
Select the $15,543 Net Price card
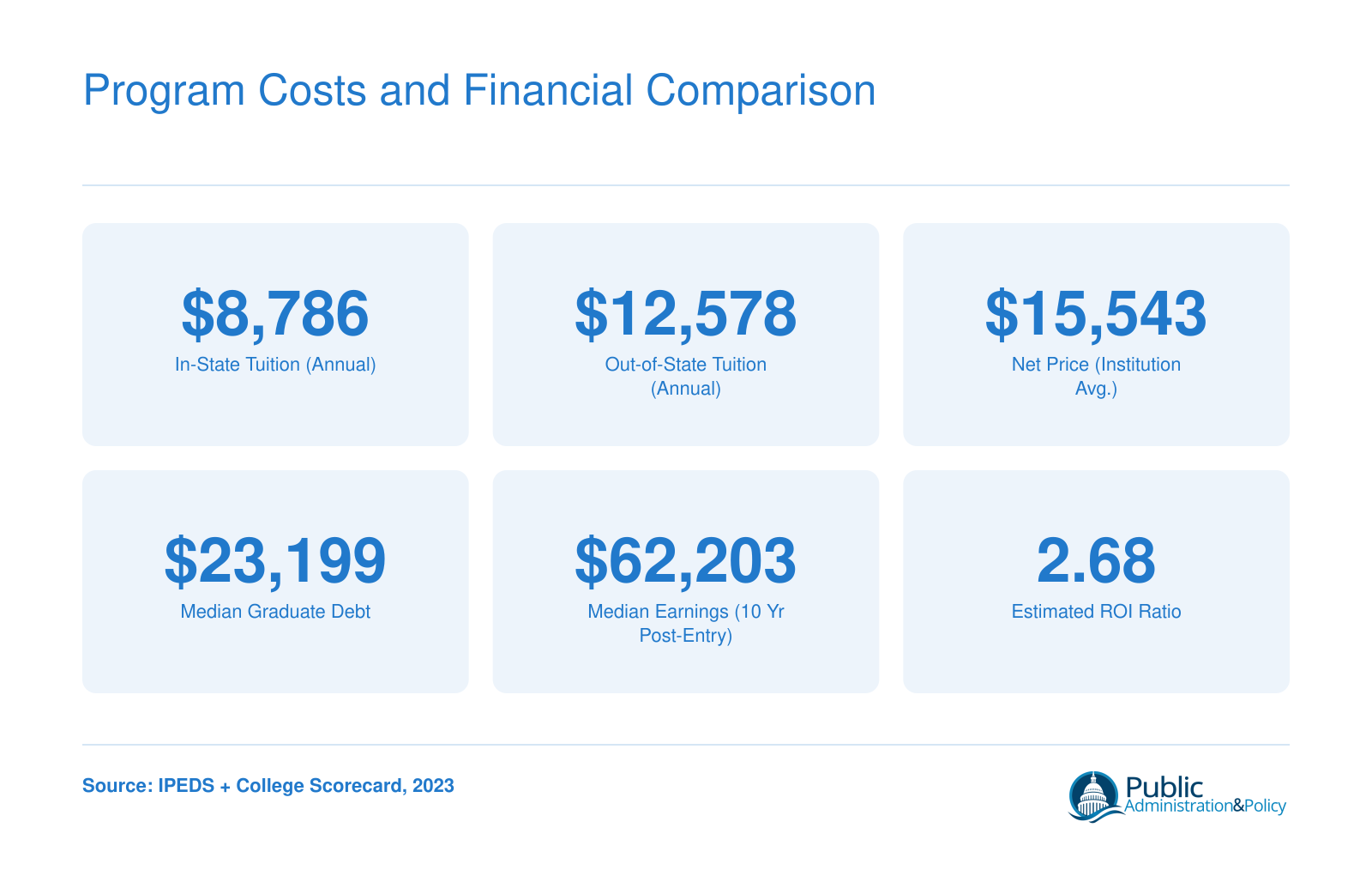click(1096, 335)
